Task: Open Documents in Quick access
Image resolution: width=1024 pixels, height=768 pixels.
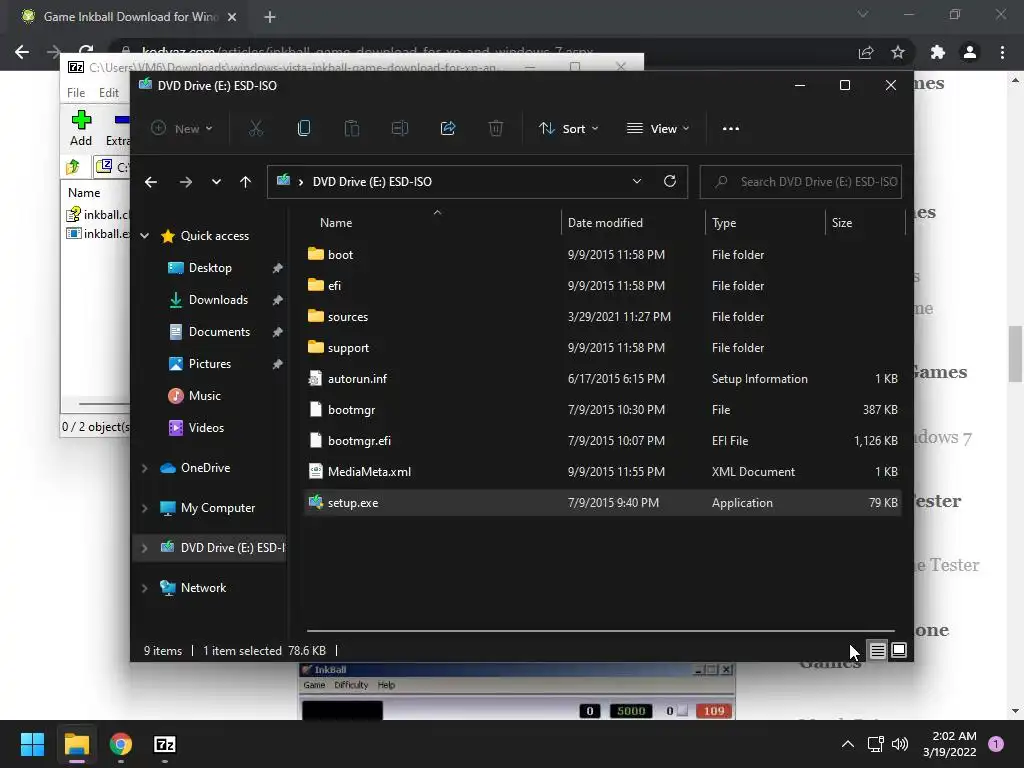Action: pyautogui.click(x=219, y=332)
